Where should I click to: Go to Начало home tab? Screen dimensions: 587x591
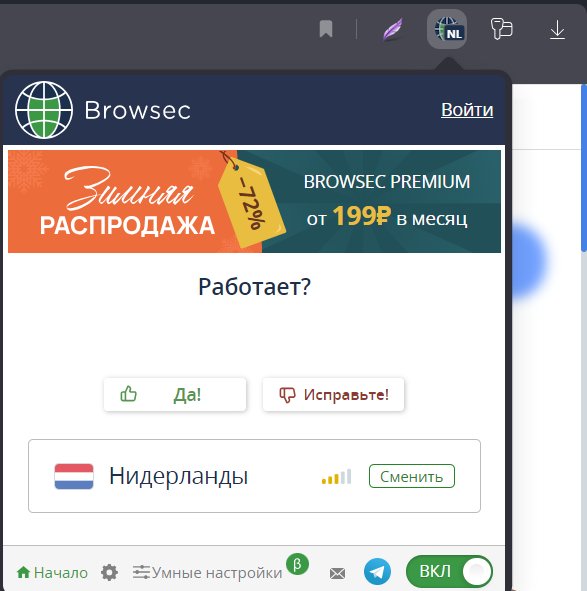52,573
